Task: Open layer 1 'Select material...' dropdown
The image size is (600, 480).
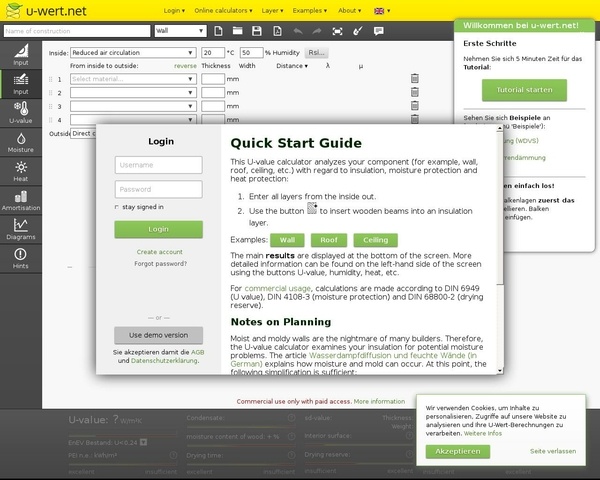Action: point(131,78)
